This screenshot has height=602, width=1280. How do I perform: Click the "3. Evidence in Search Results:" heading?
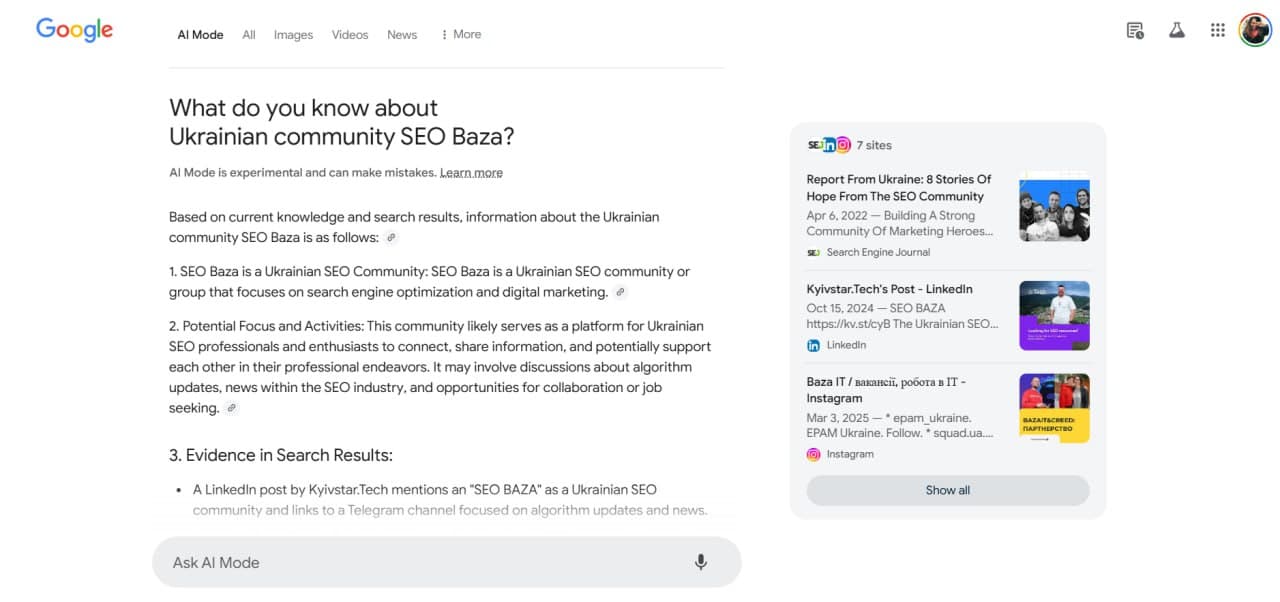click(281, 455)
